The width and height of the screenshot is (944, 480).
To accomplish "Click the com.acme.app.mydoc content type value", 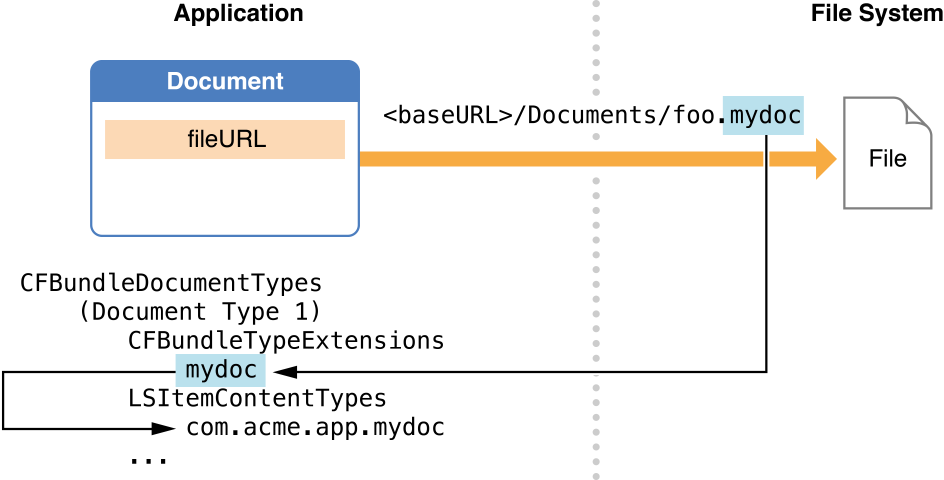I will (x=315, y=429).
